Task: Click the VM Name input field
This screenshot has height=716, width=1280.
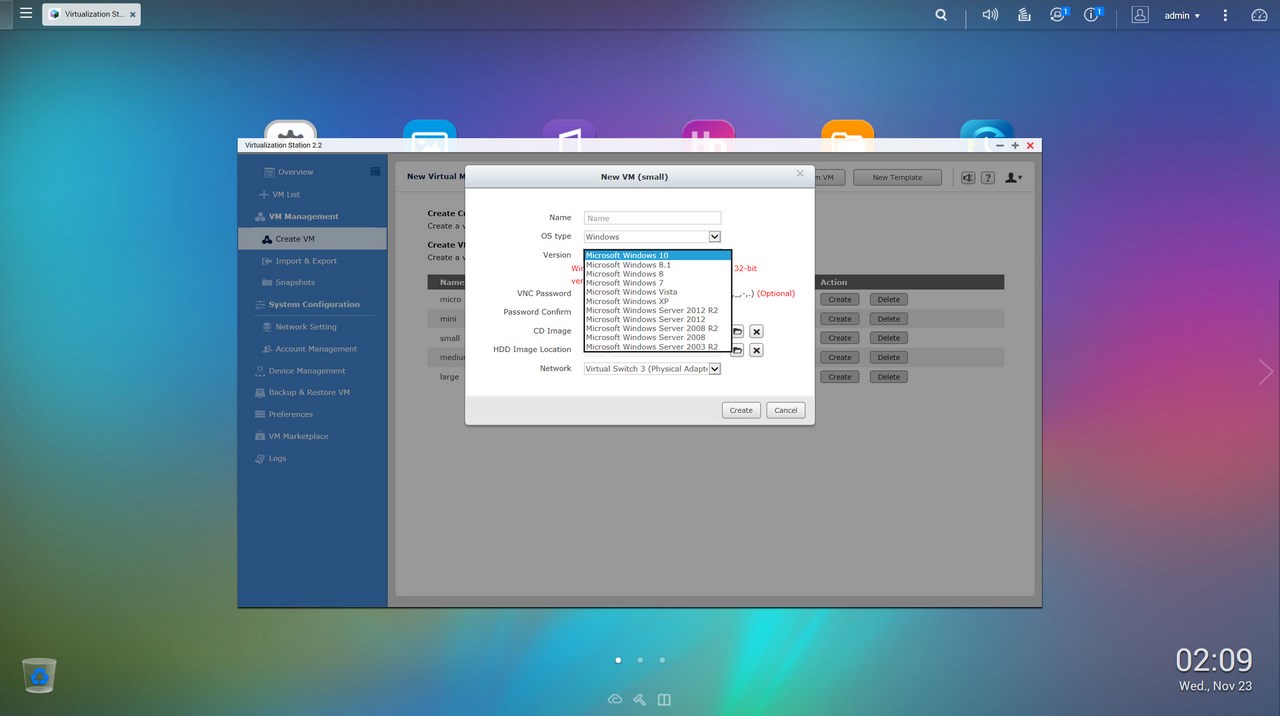Action: click(x=652, y=218)
